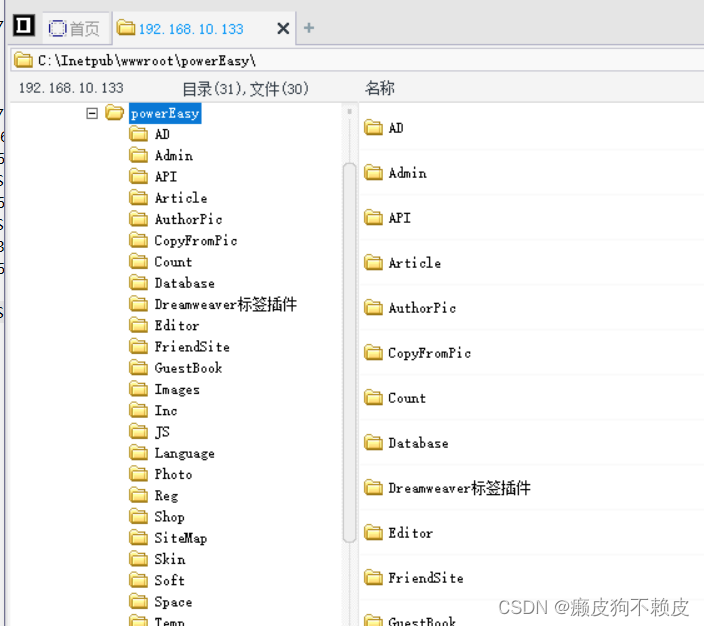Close the 192.168.10.133 tab
Screen dimensions: 704x626
[283, 29]
